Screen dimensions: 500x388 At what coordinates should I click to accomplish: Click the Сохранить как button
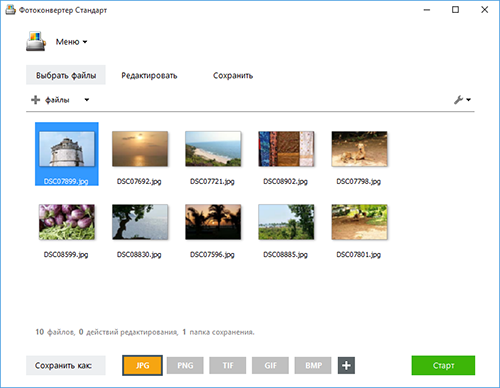pyautogui.click(x=66, y=365)
